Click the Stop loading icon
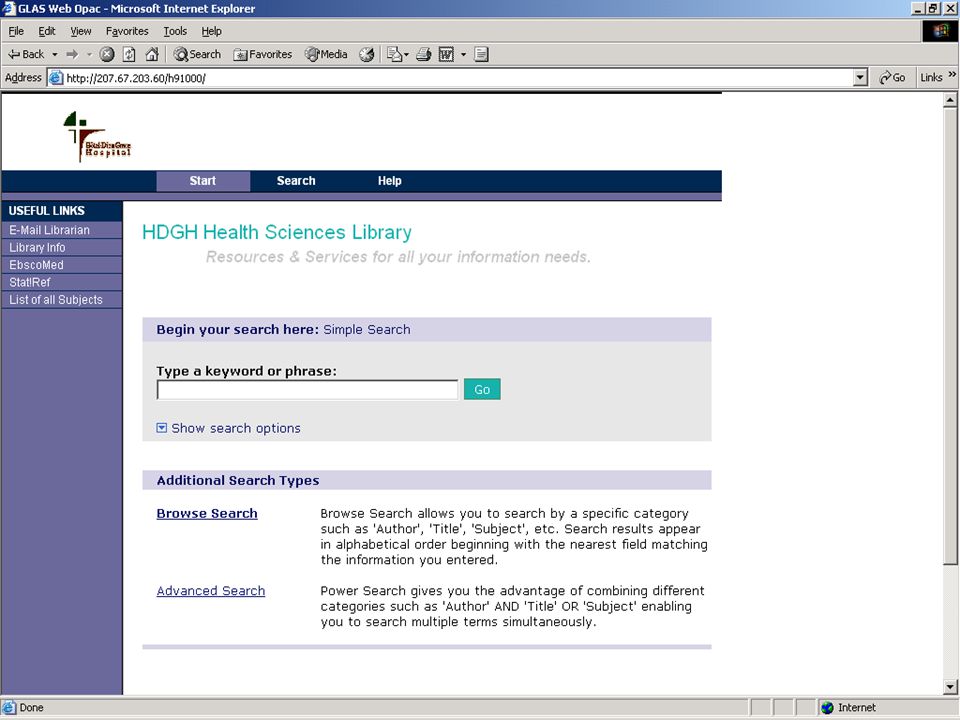The width and height of the screenshot is (960, 720). click(107, 54)
